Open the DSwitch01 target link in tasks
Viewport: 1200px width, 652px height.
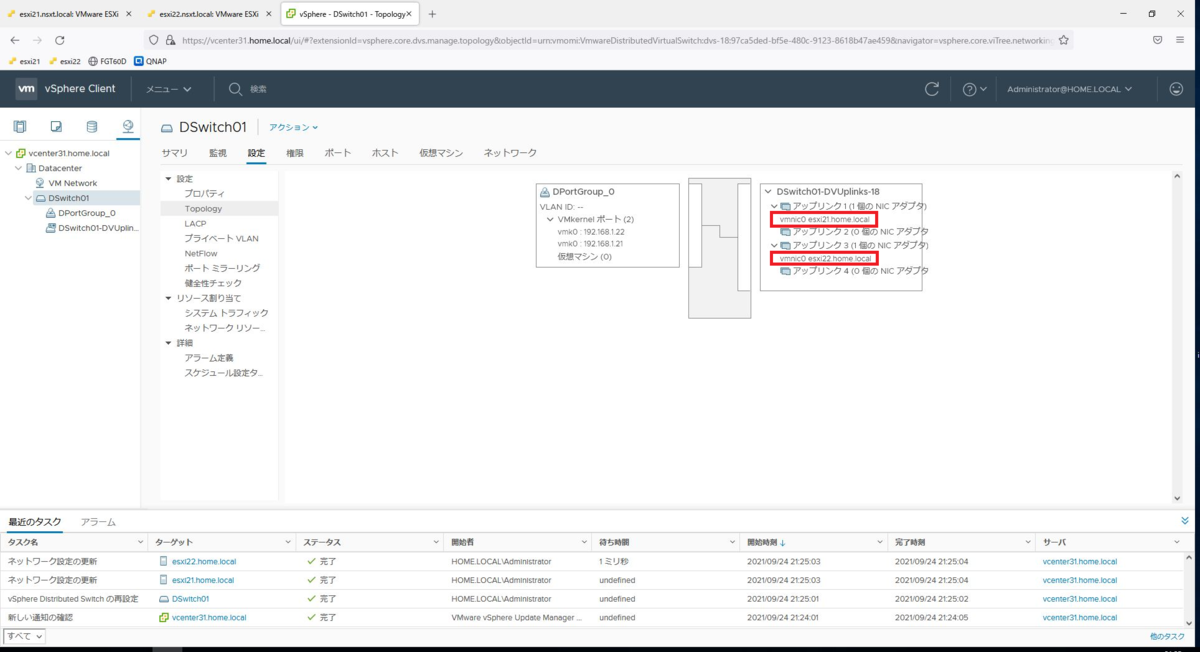coord(190,598)
